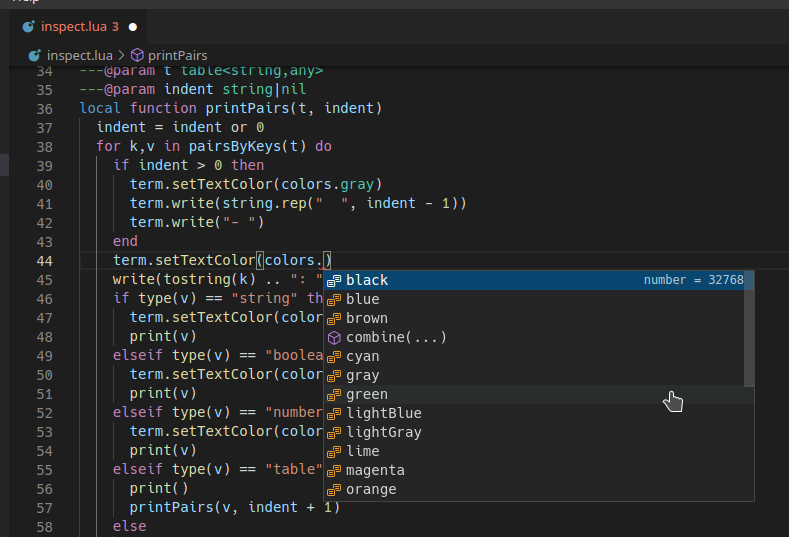789x537 pixels.
Task: Click the field icon next to green
Action: pos(334,396)
